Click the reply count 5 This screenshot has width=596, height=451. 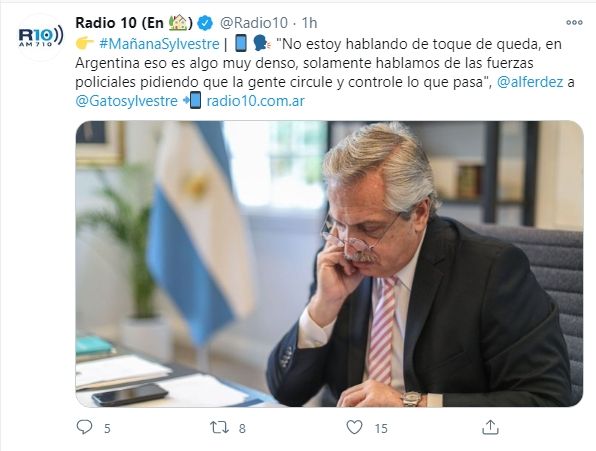pyautogui.click(x=107, y=429)
